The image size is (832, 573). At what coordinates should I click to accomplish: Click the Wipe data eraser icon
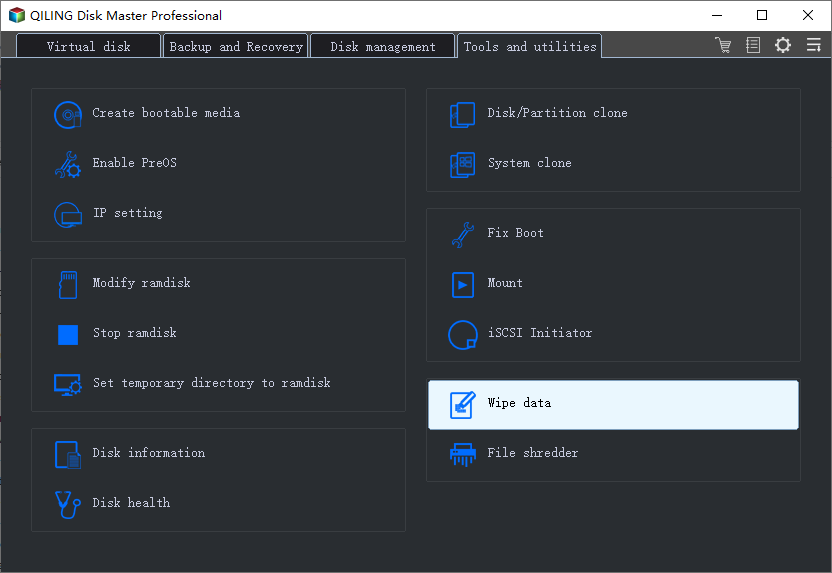pos(463,405)
